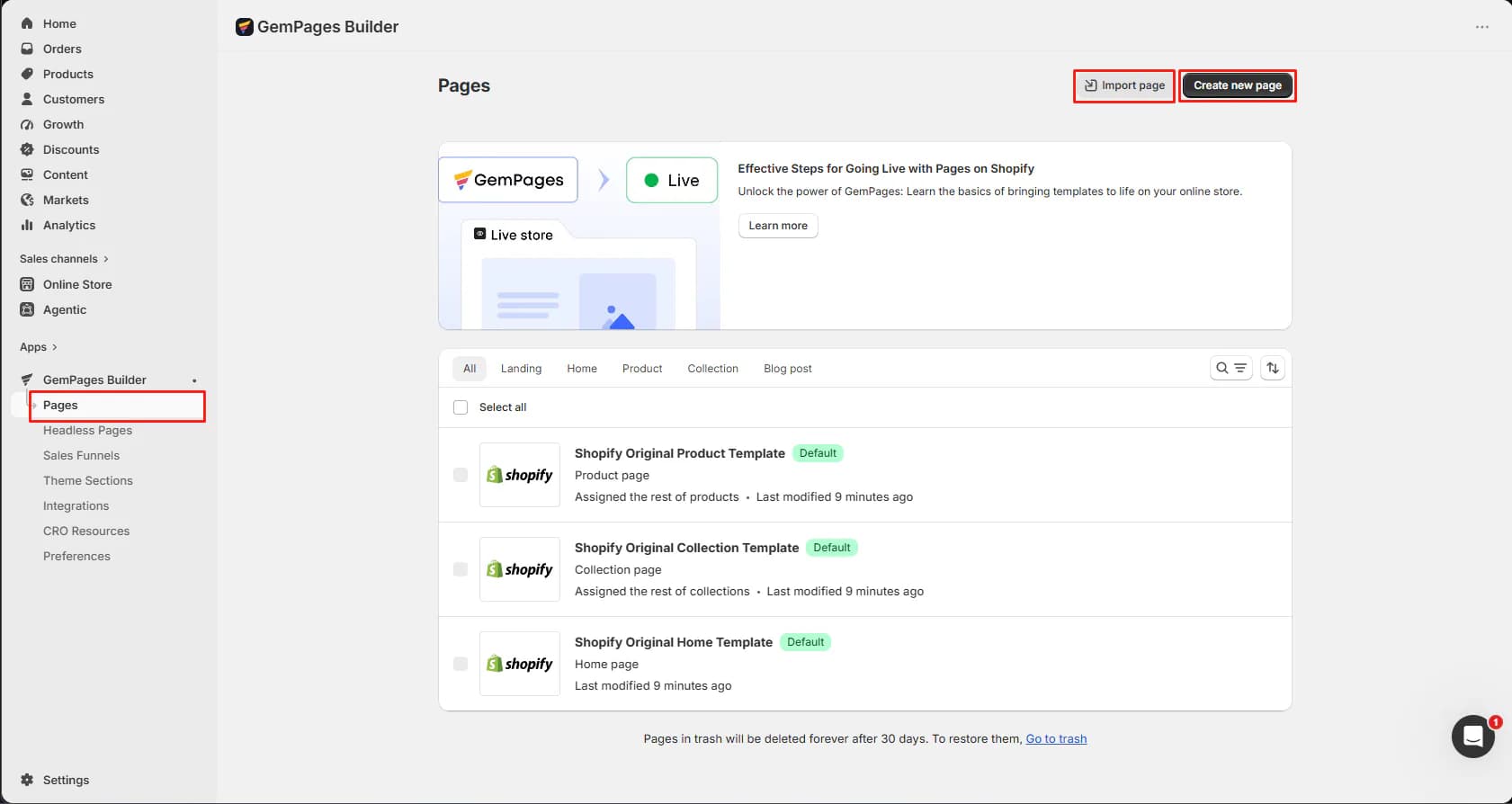
Task: Click the sort arrows icon
Action: point(1273,368)
